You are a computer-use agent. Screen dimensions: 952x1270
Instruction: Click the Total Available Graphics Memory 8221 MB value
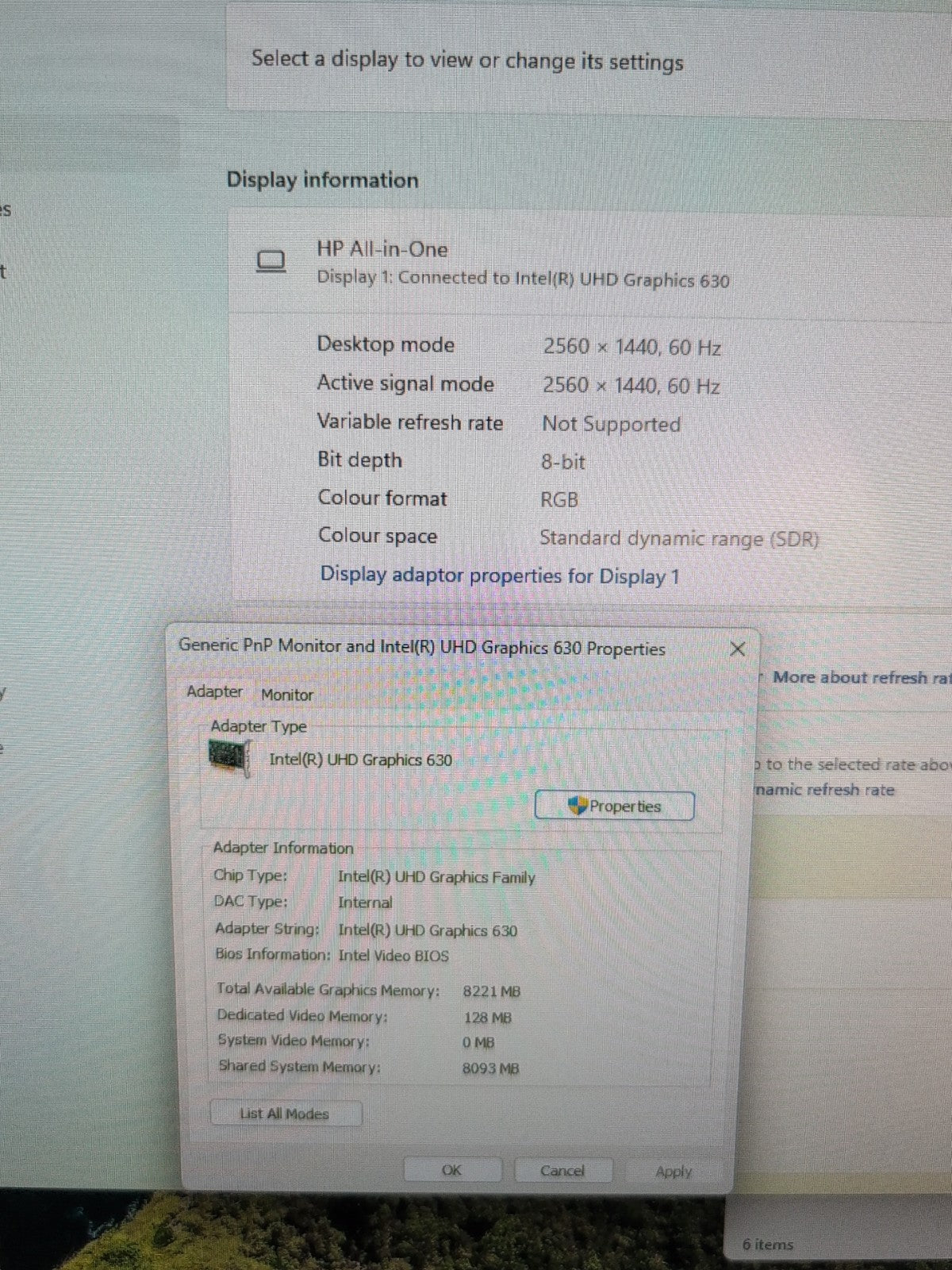coord(491,991)
